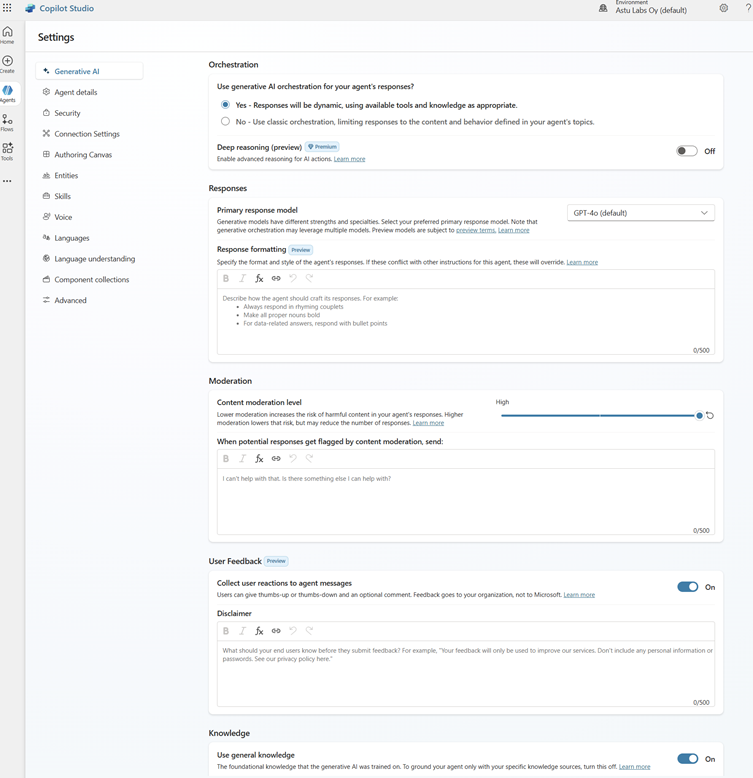Enable the Deep reasoning toggle

[x=687, y=151]
